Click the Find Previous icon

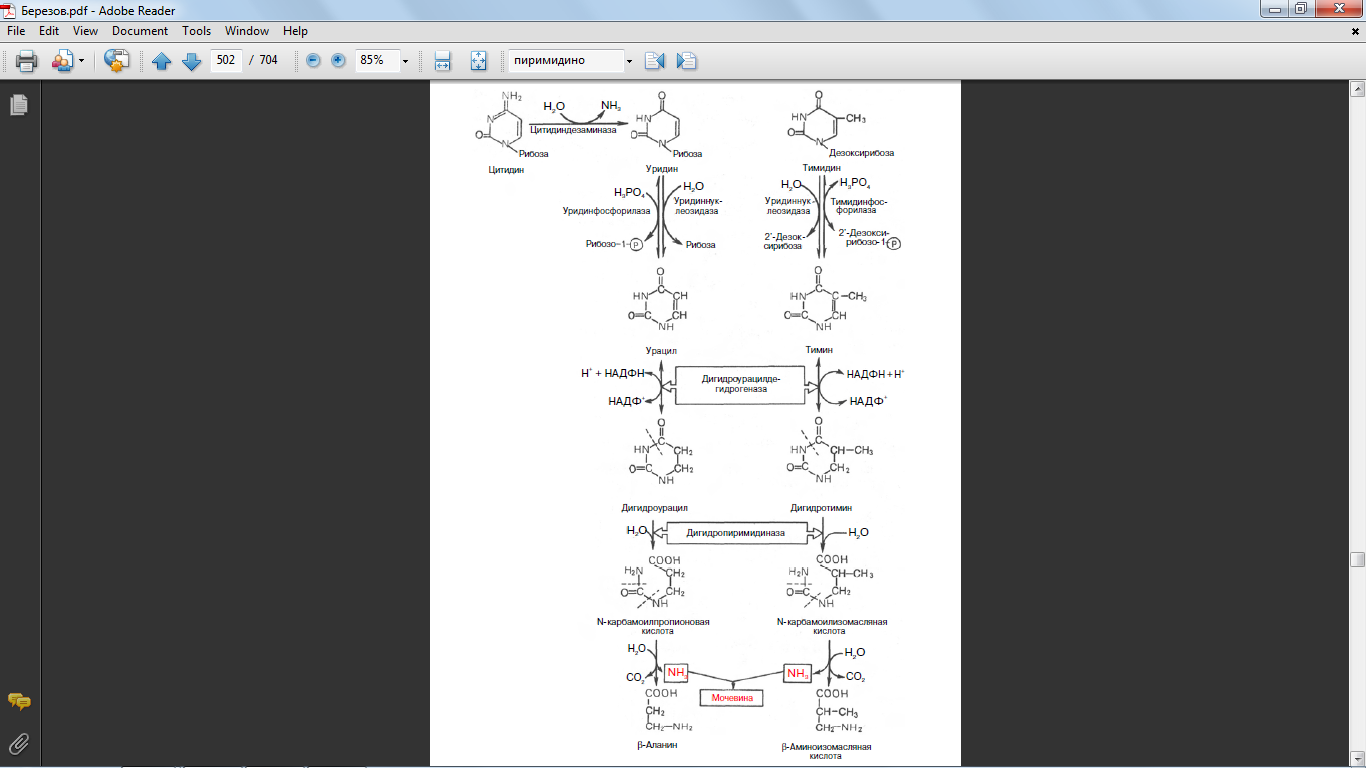point(655,61)
